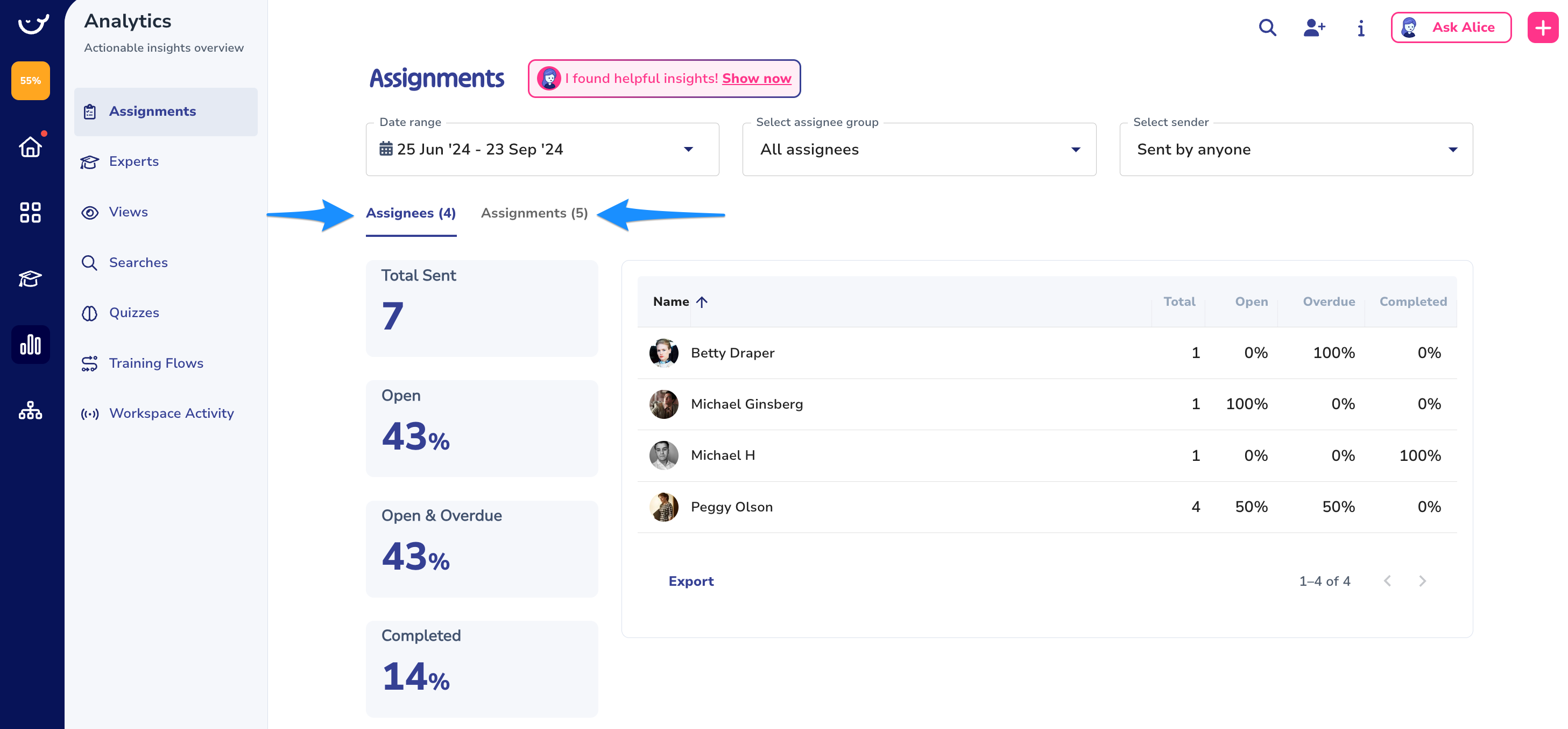1568x729 pixels.
Task: Expand the Date range dropdown
Action: coord(542,149)
